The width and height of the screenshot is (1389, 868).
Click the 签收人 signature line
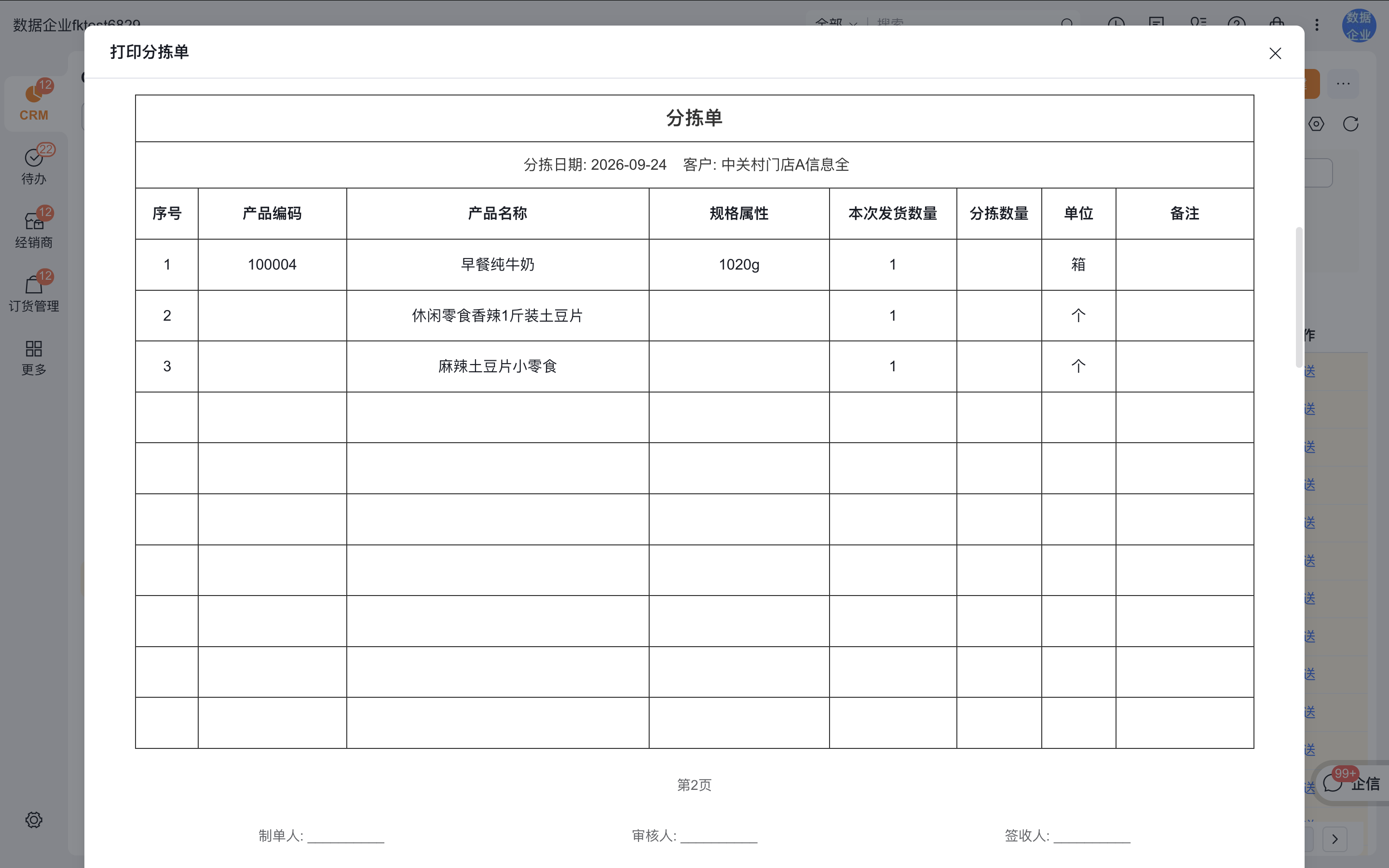[x=1068, y=836]
